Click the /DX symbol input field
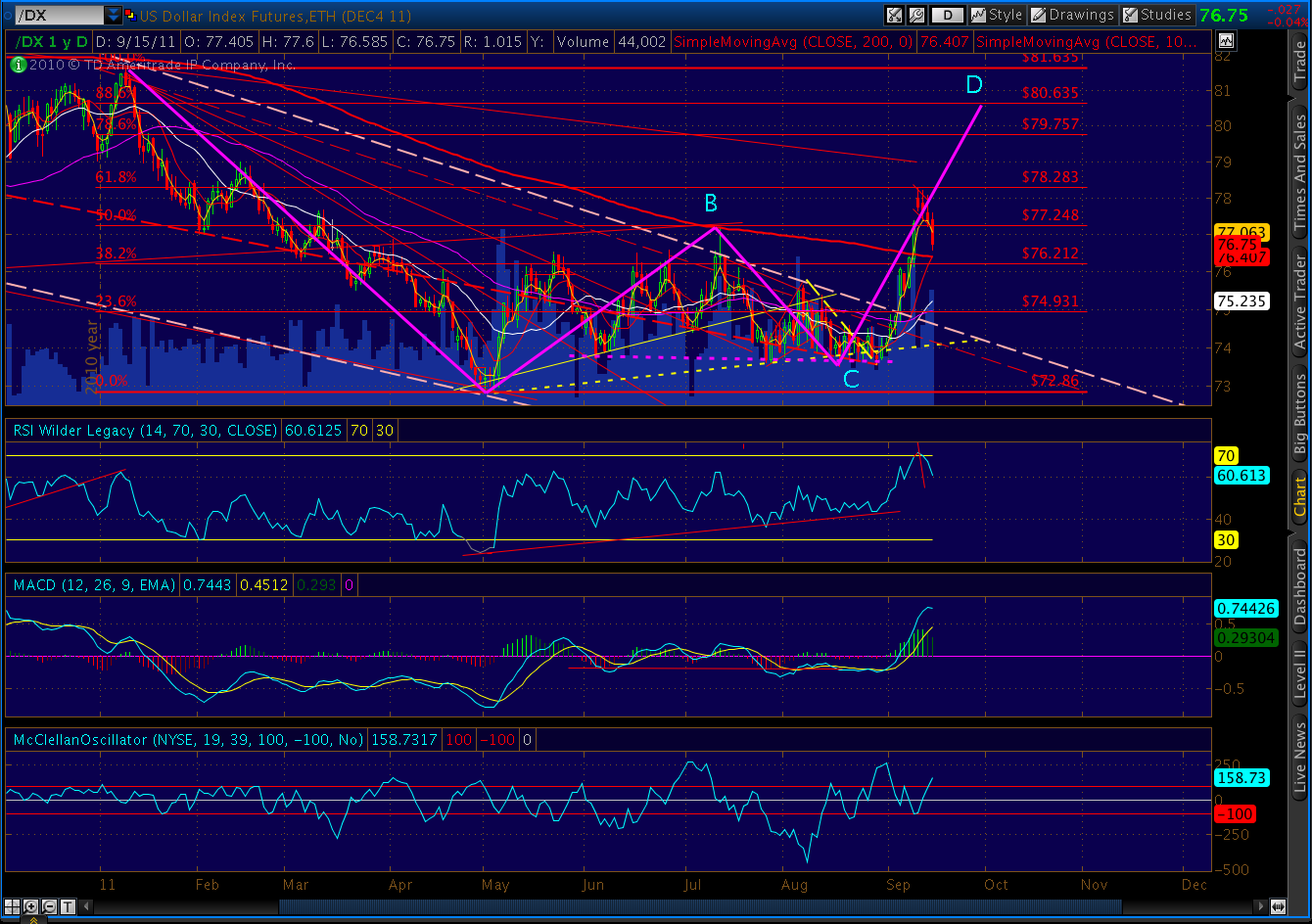Viewport: 1312px width, 924px height. tap(59, 16)
